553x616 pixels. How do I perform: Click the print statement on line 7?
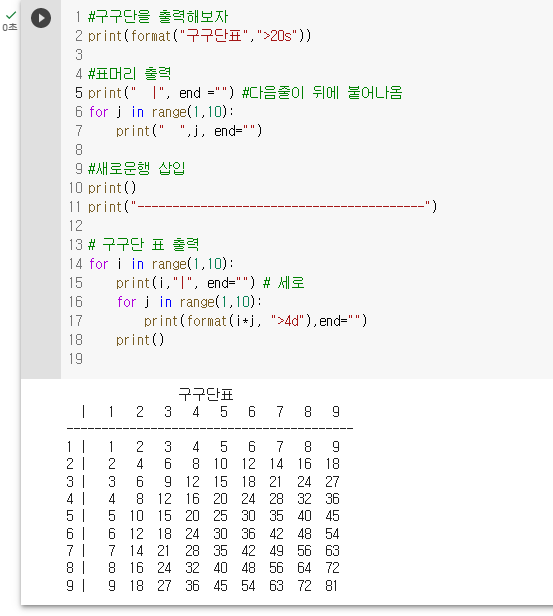tap(189, 131)
